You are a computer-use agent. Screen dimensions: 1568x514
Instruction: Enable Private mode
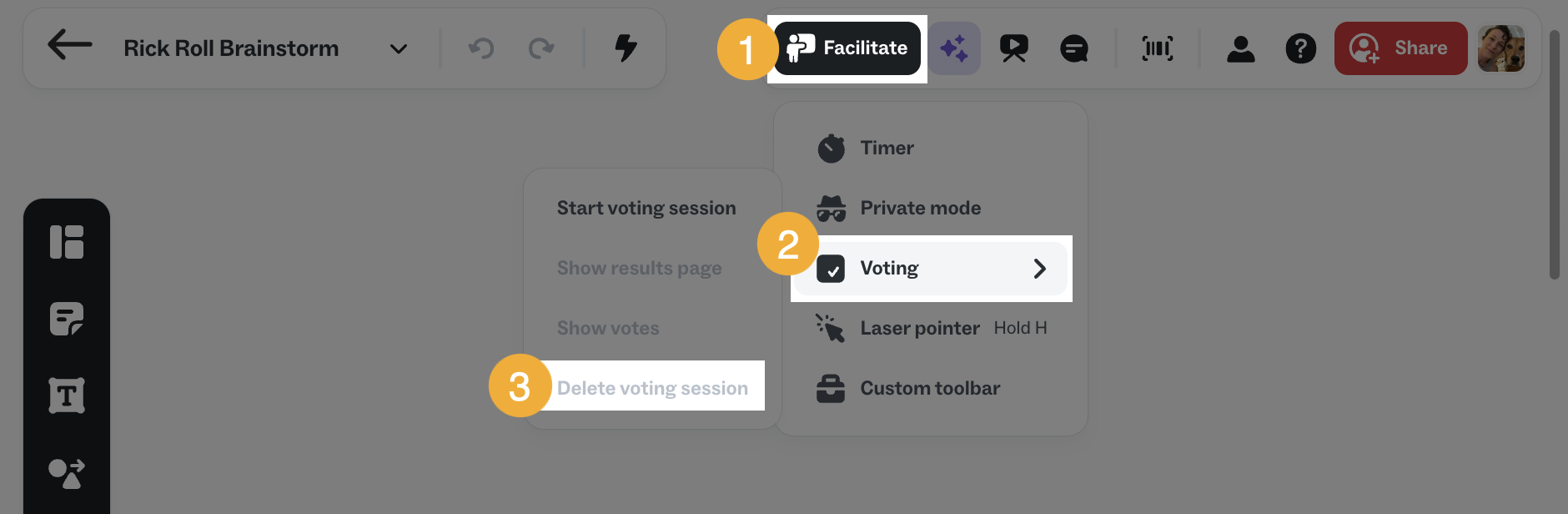coord(920,208)
